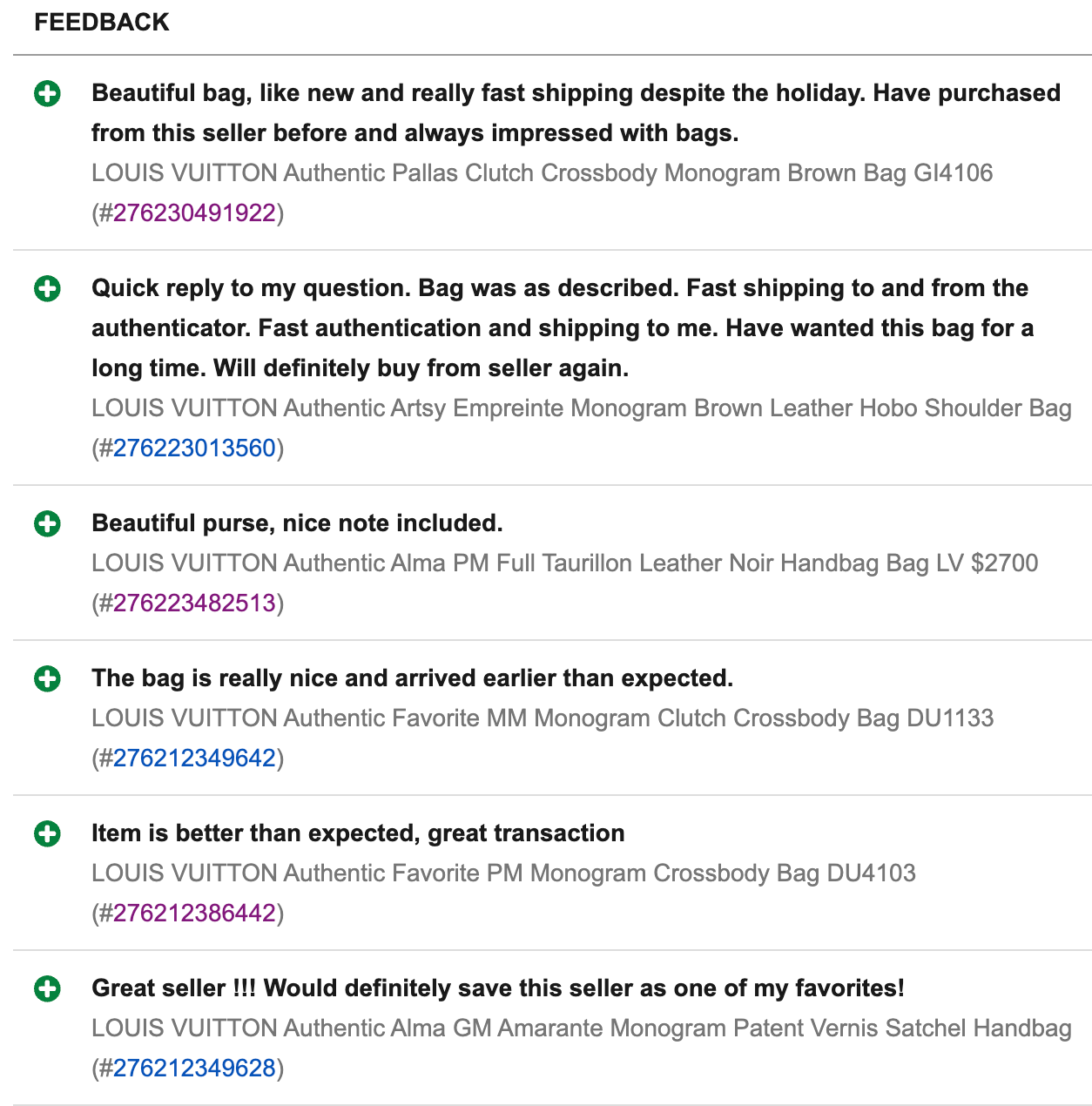This screenshot has width=1092, height=1106.
Task: Click the positive icon beside the Pallas Clutch feedback
Action: [47, 93]
